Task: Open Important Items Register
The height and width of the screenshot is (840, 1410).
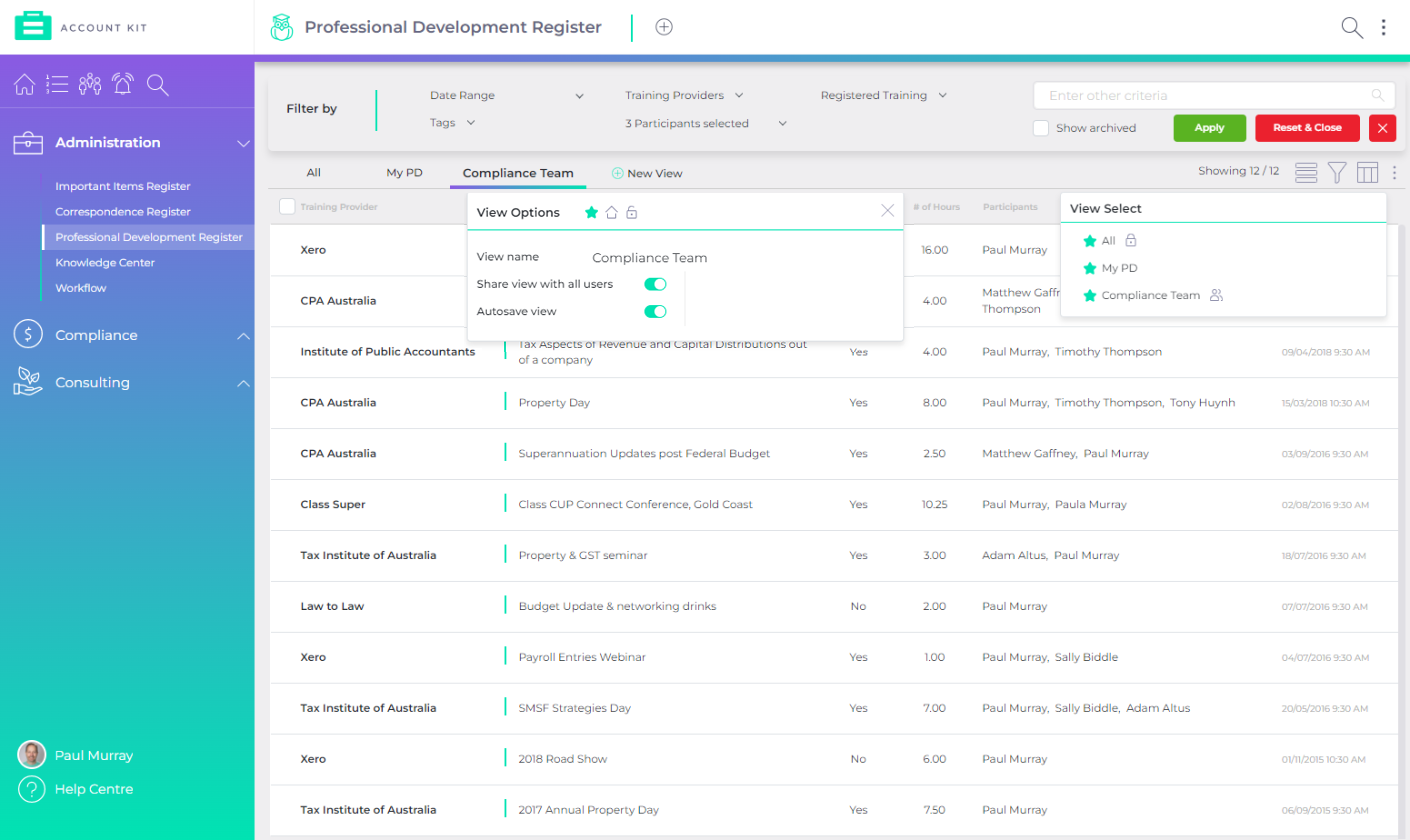Action: coord(123,186)
